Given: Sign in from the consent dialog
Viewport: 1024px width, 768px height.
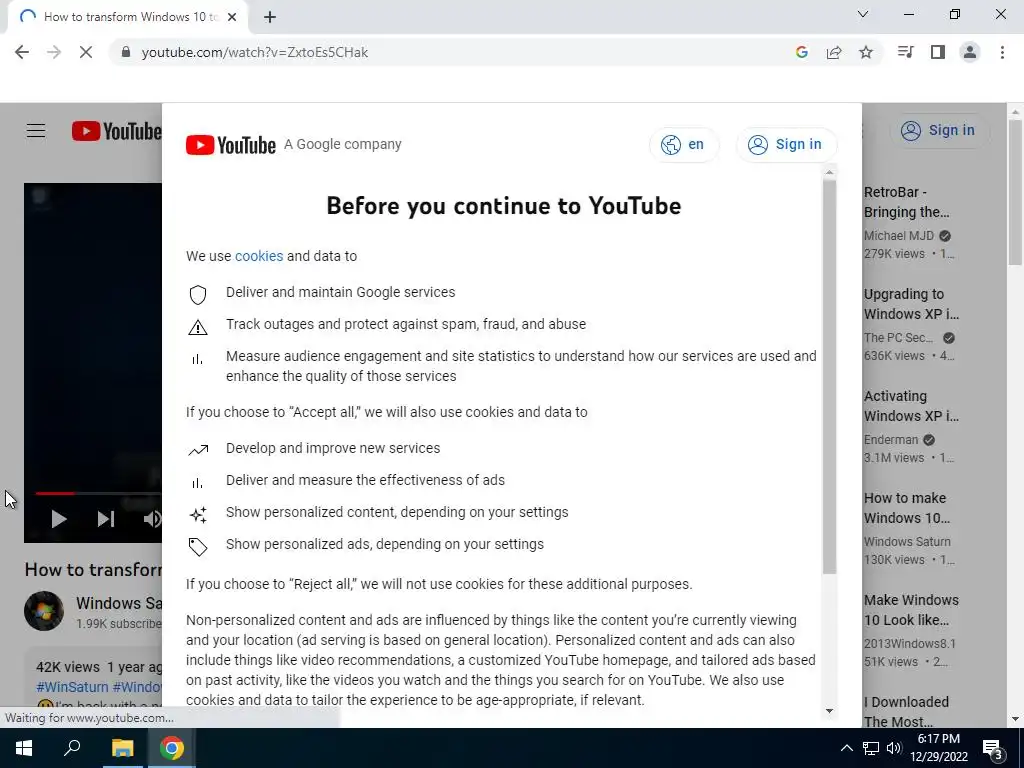Looking at the screenshot, I should tap(786, 144).
